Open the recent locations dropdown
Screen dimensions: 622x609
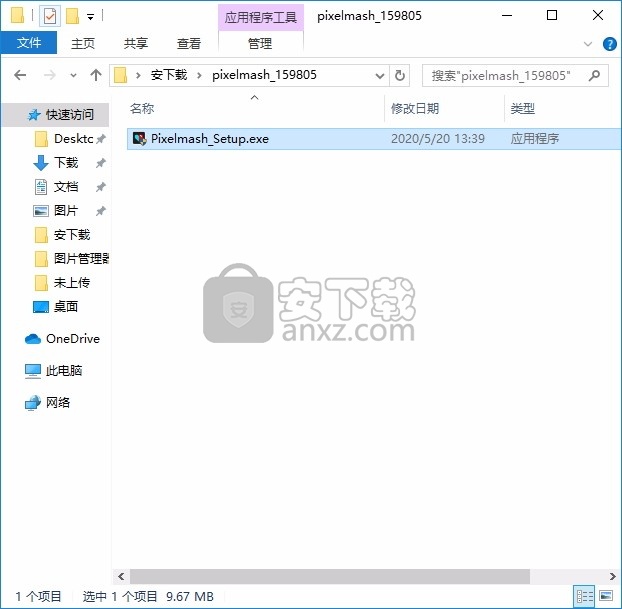(73, 75)
